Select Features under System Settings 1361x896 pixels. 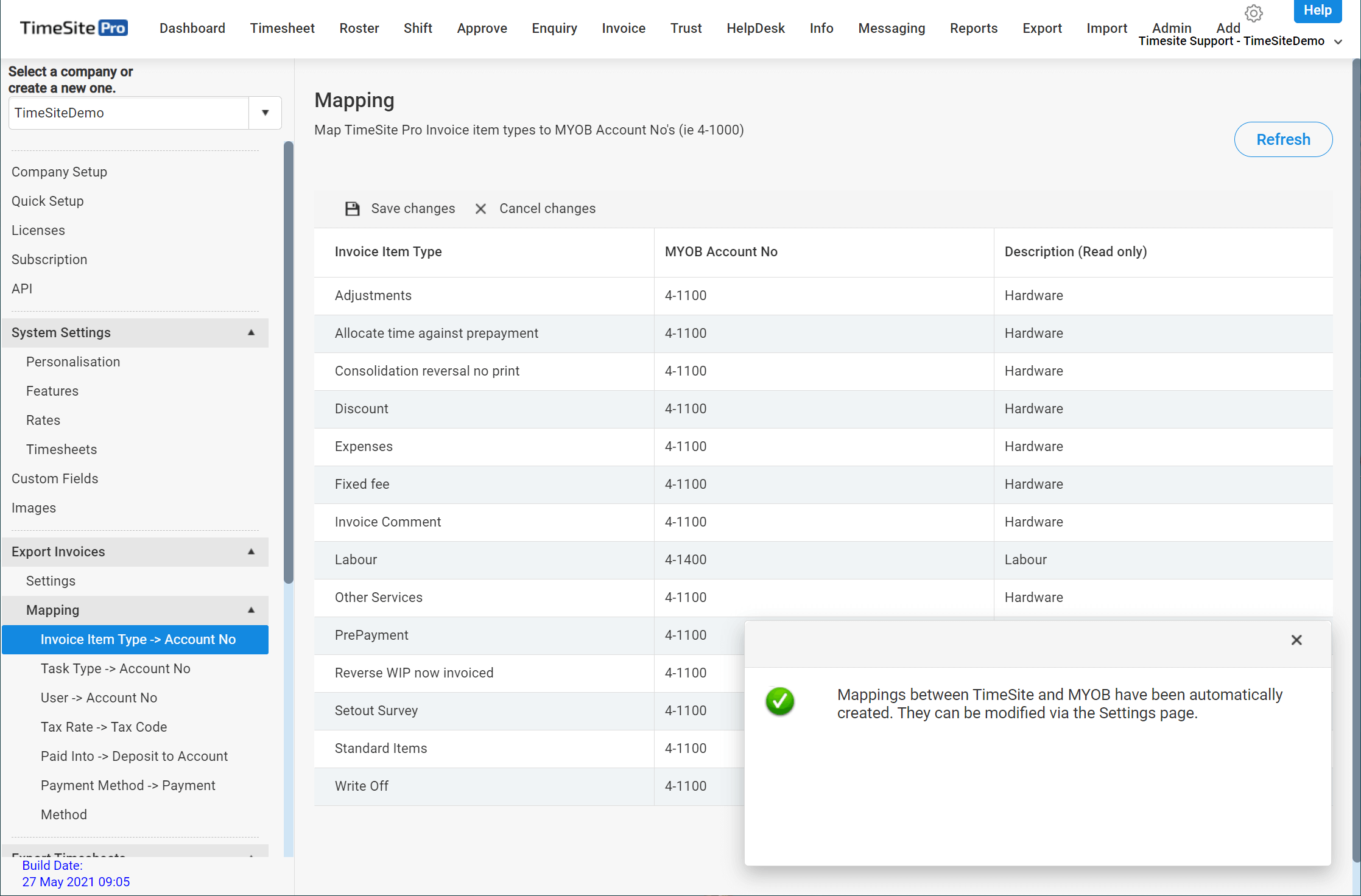pos(52,391)
